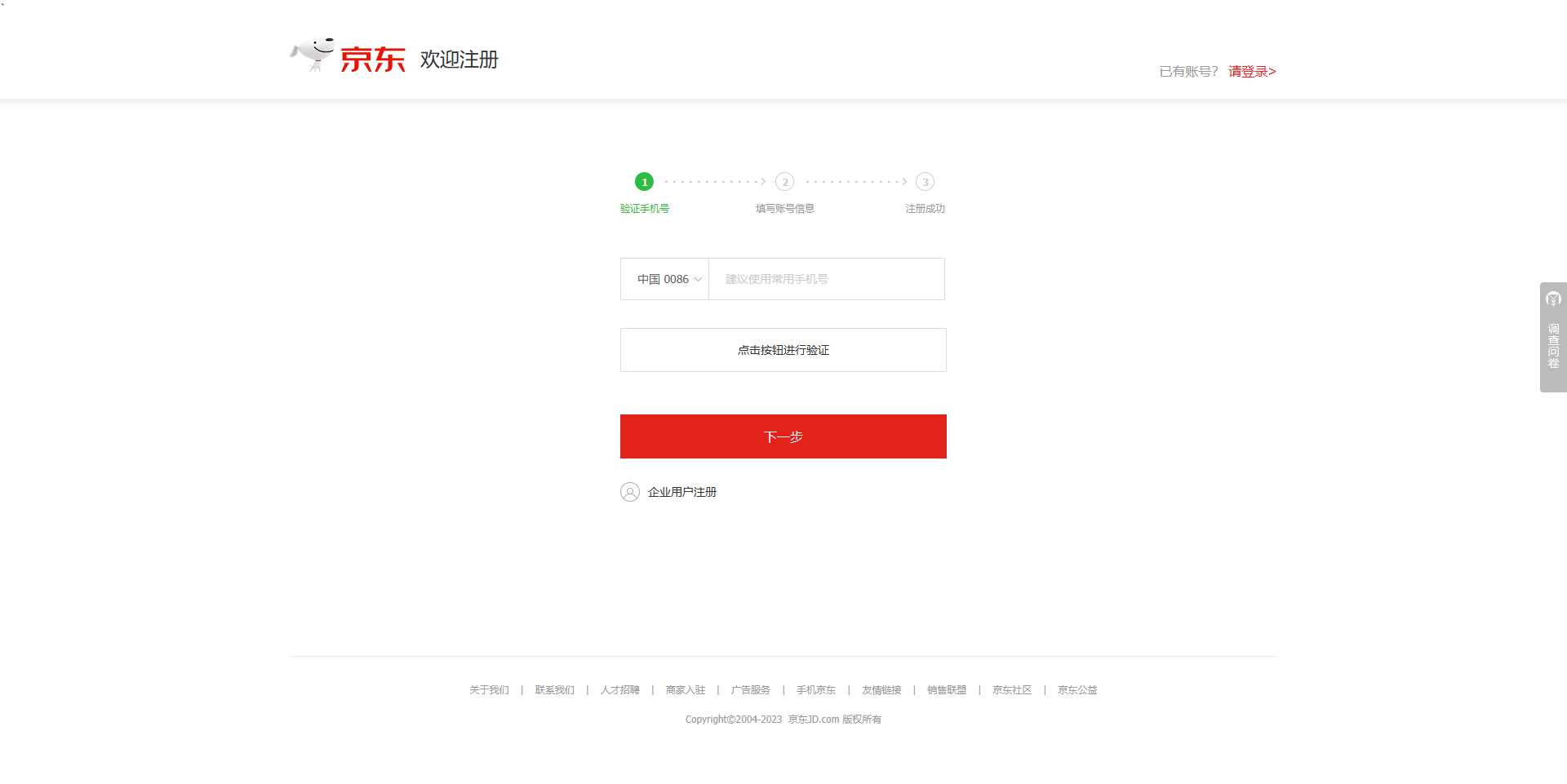Visit the 人才招聘 footer link

tap(619, 690)
